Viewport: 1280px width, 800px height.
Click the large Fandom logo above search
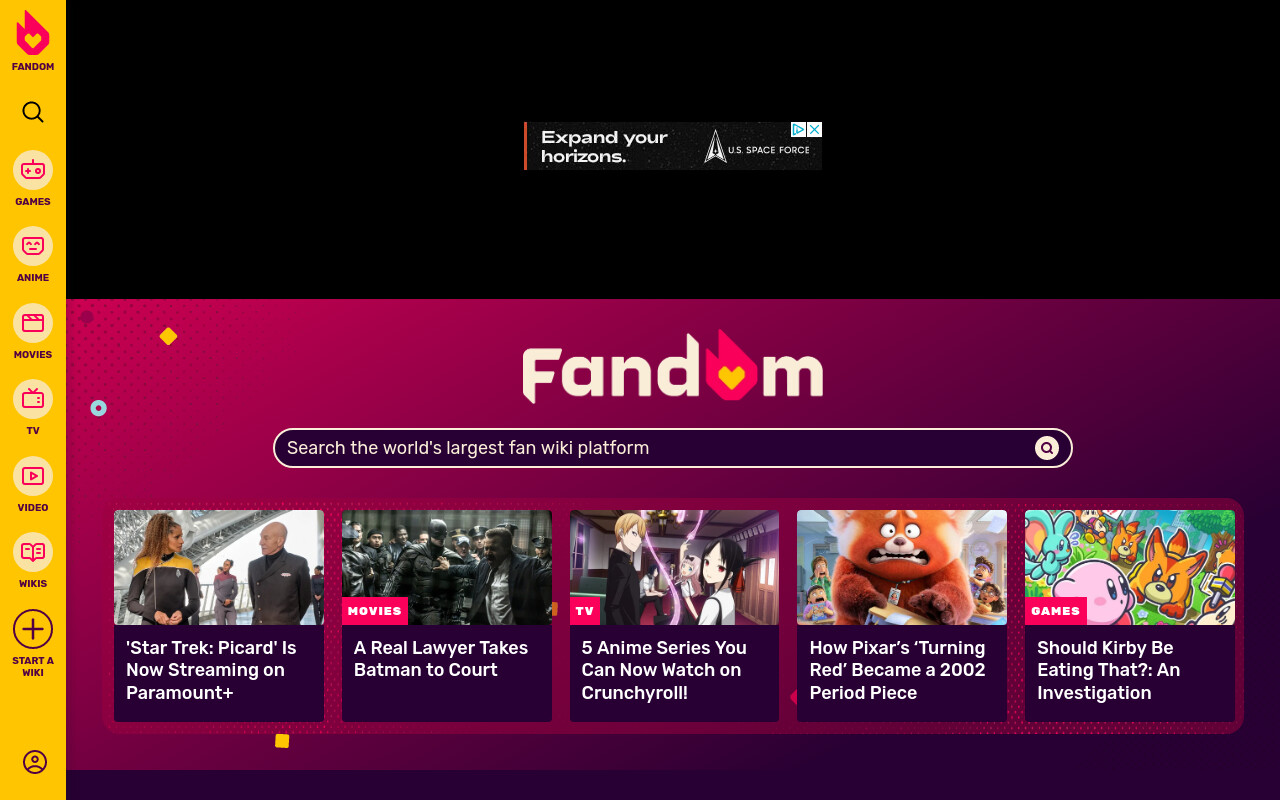(673, 366)
